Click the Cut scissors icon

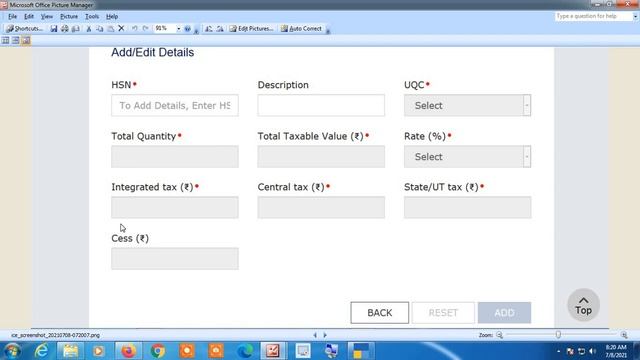click(89, 29)
